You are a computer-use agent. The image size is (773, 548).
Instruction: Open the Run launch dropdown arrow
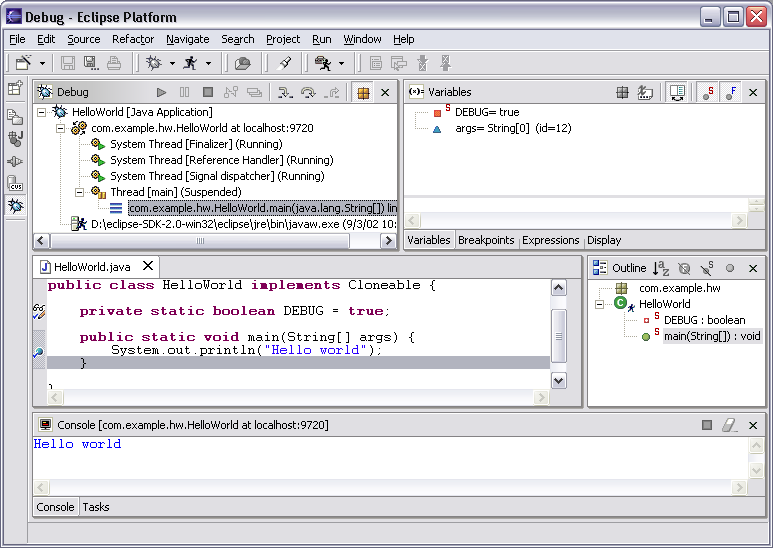point(209,63)
